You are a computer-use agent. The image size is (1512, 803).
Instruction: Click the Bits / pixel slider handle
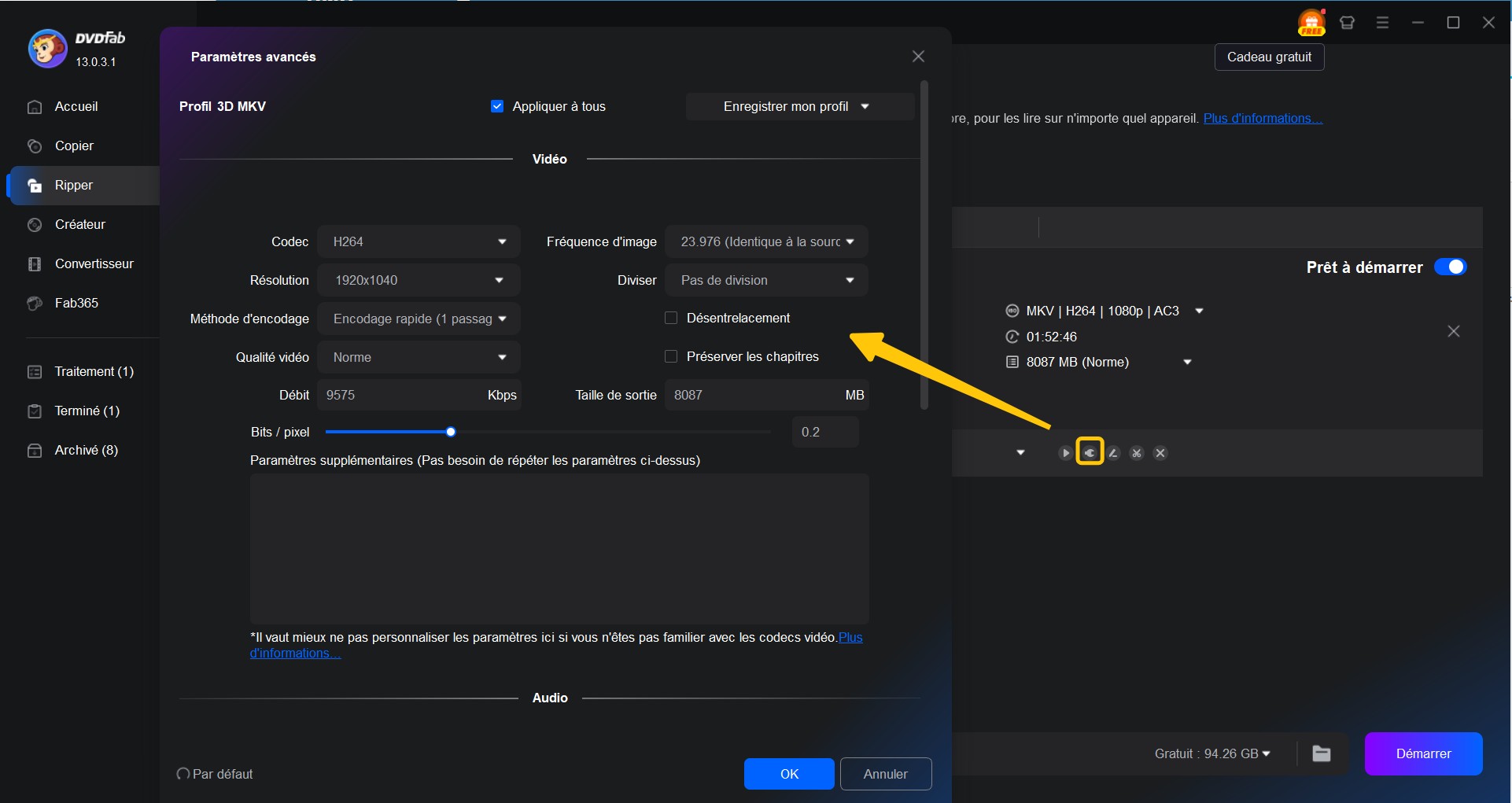point(451,432)
